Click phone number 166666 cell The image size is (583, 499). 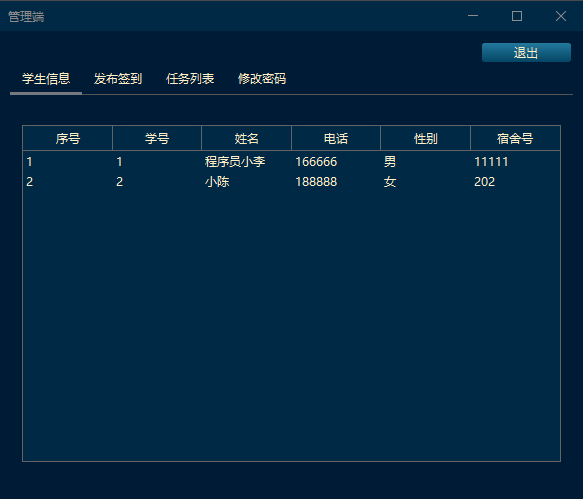[x=316, y=162]
